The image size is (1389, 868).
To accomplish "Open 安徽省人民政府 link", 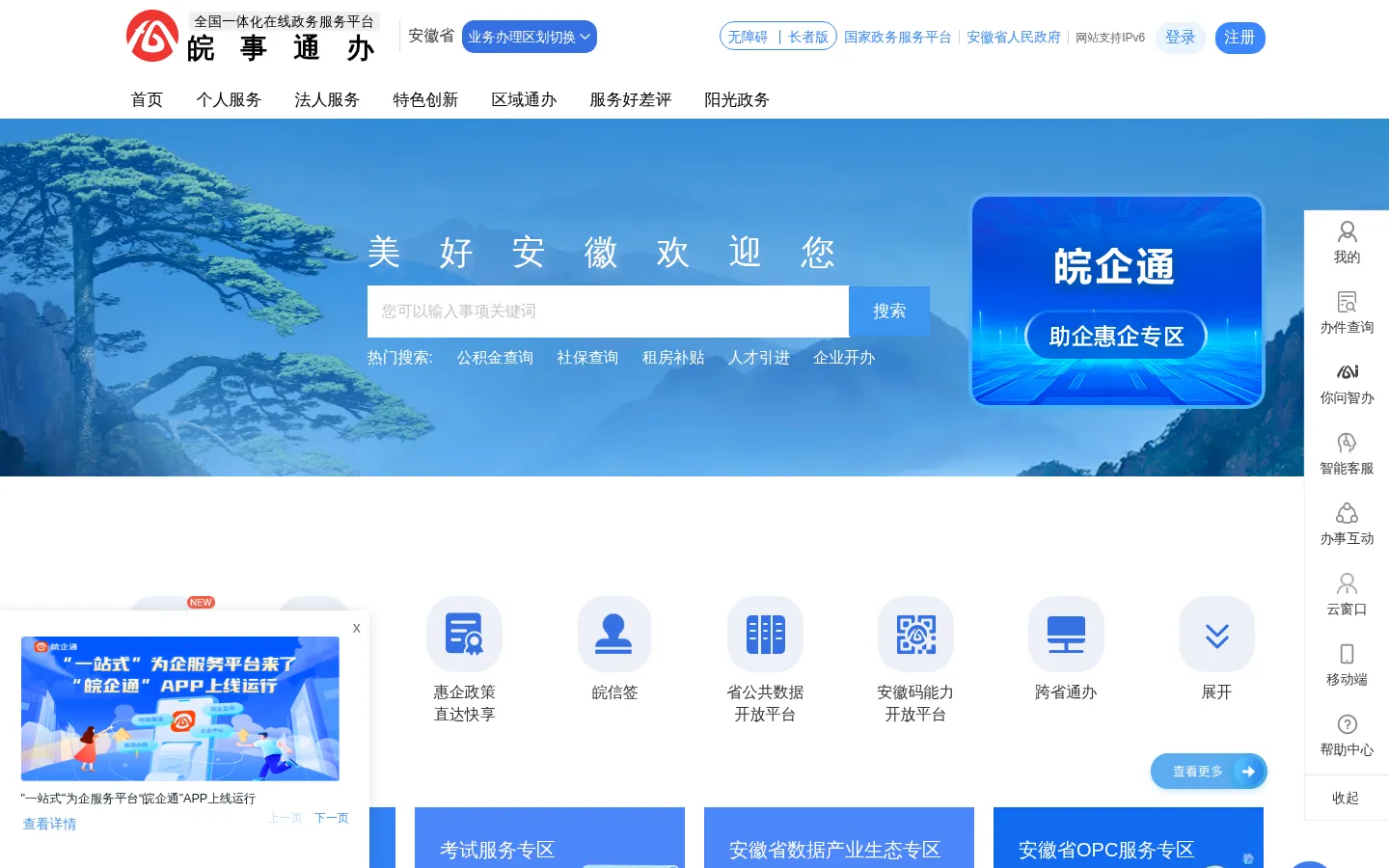I will coord(1014,37).
